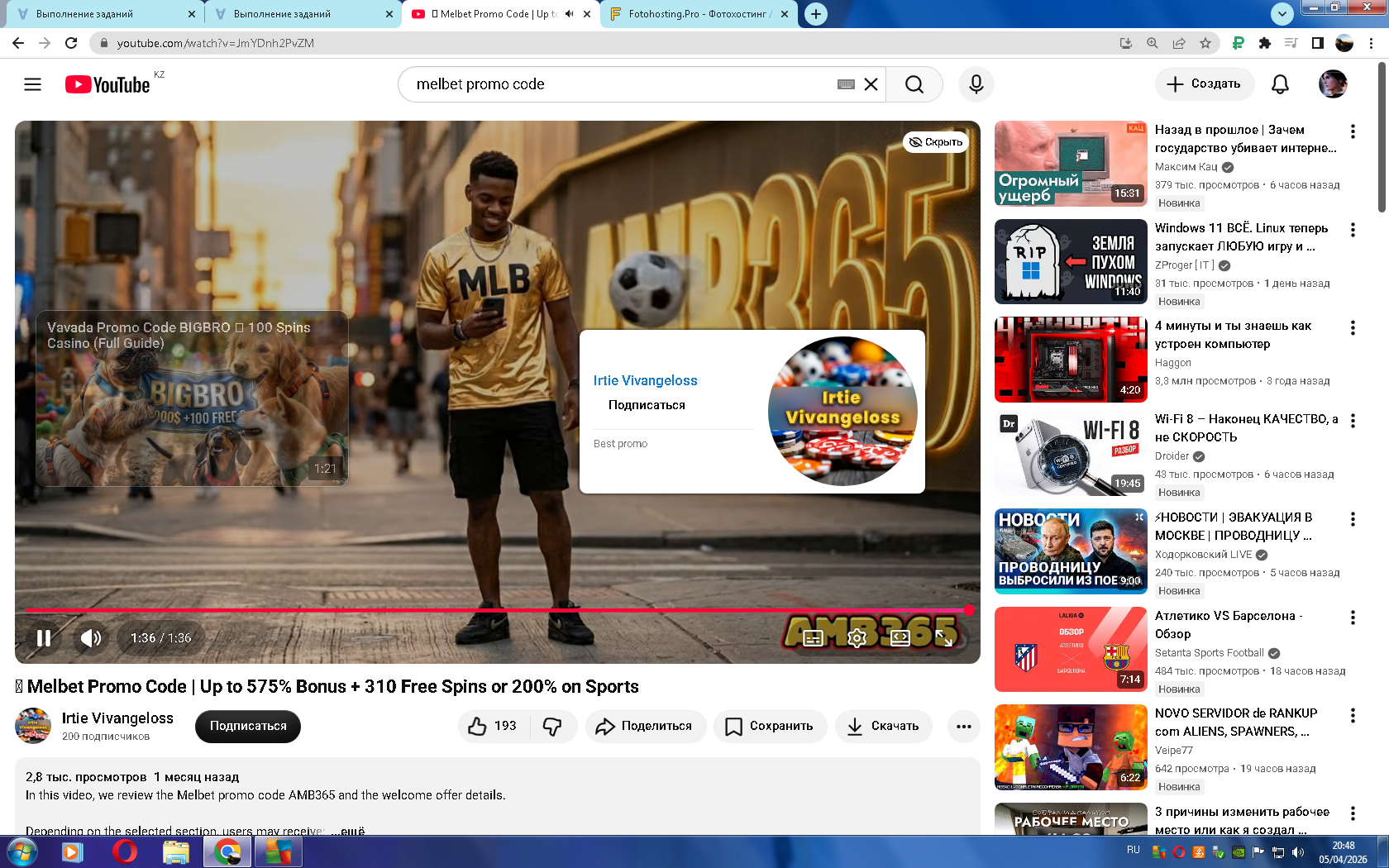This screenshot has height=868, width=1389.
Task: Open the YouTube hamburger guide menu
Action: (x=32, y=84)
